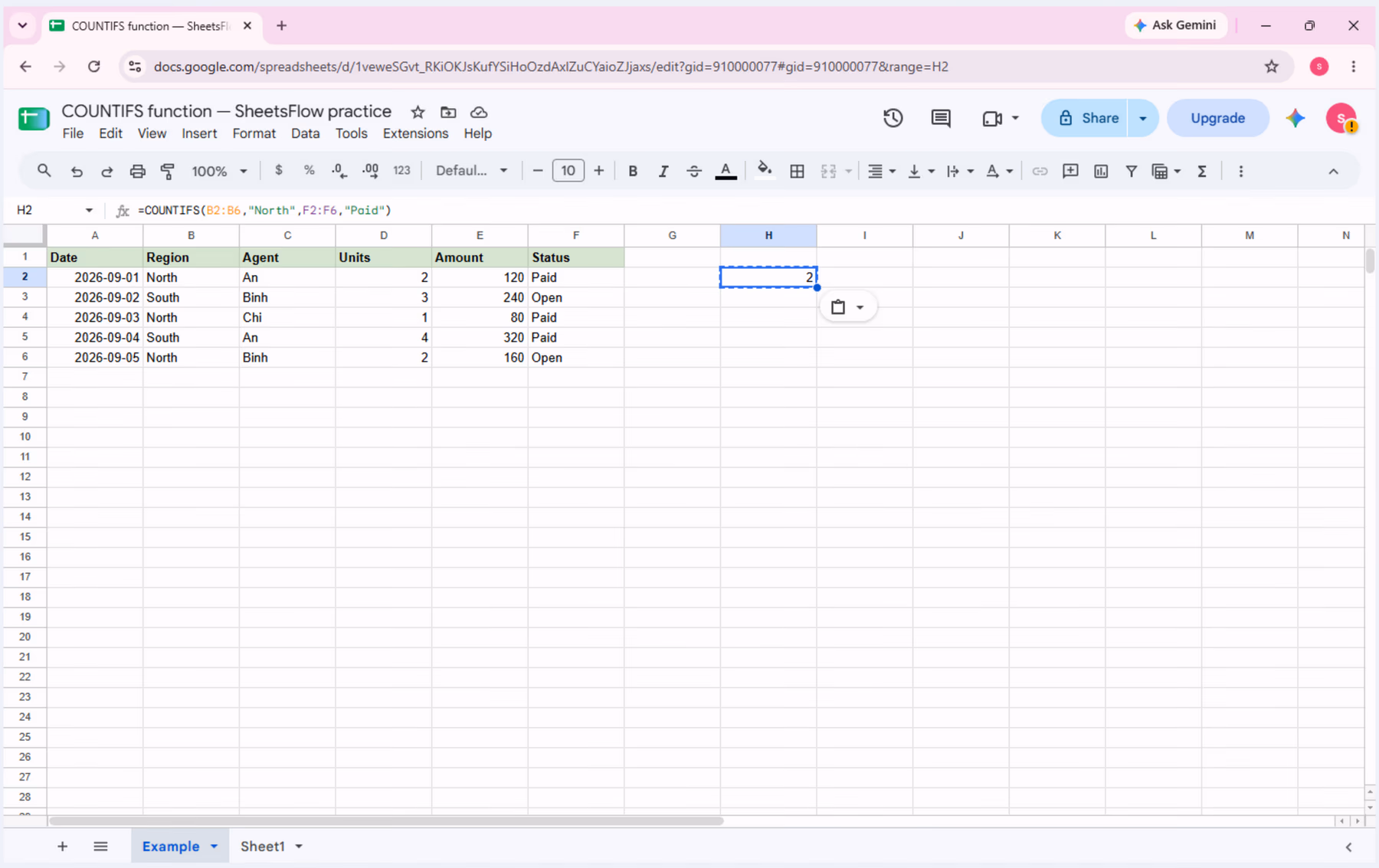Create a filter using funnel icon
This screenshot has height=868, width=1379.
click(x=1131, y=172)
